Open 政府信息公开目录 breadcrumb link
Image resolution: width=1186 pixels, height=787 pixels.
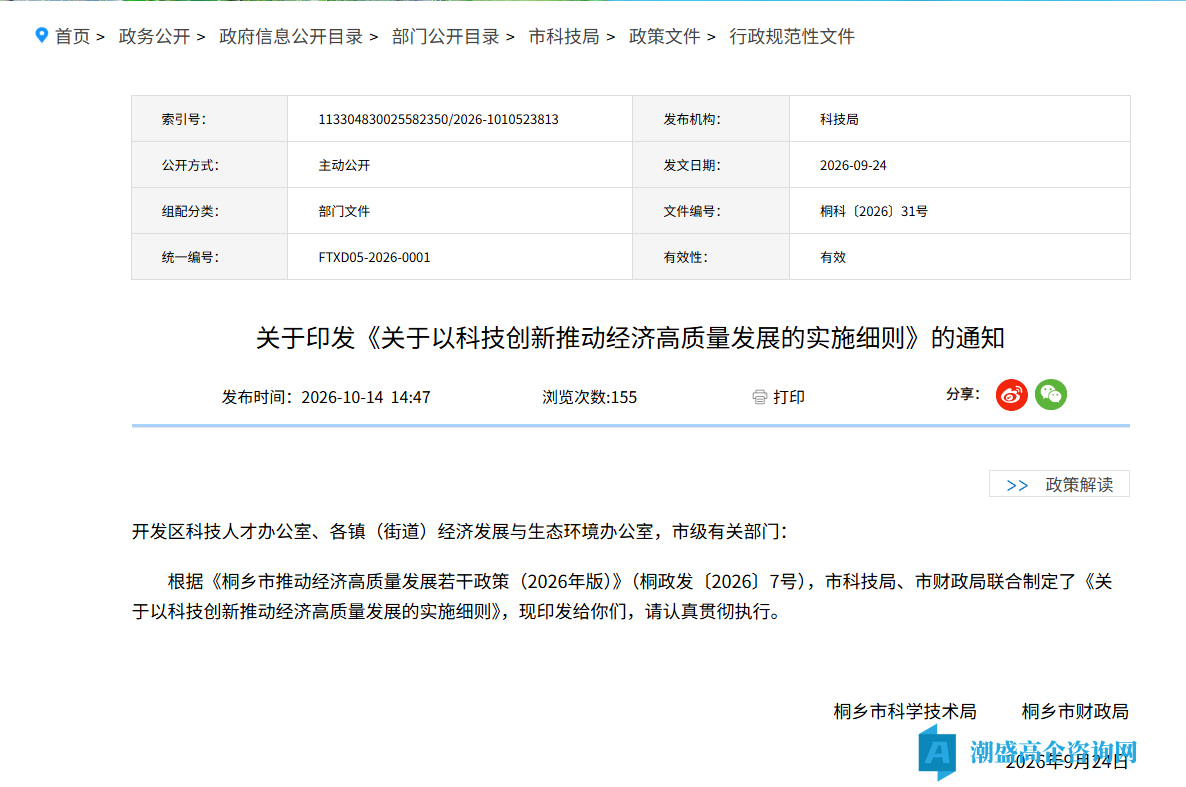[291, 36]
